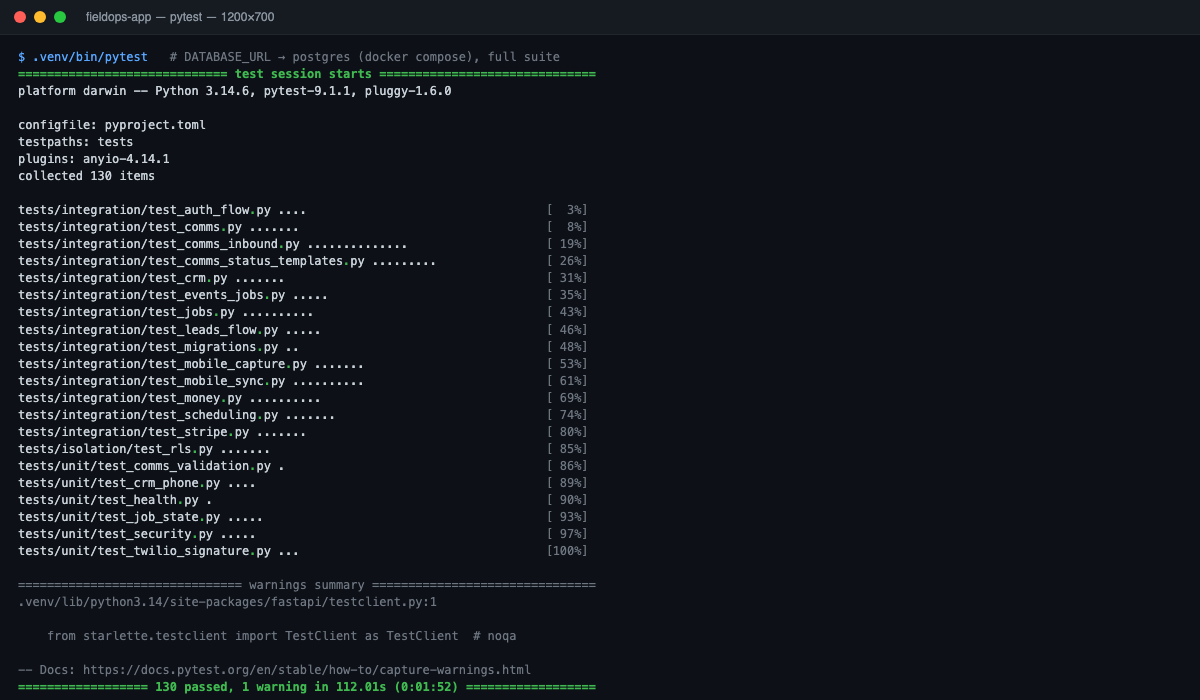
Task: Click the test_mobile_capture.py result row
Action: (303, 364)
